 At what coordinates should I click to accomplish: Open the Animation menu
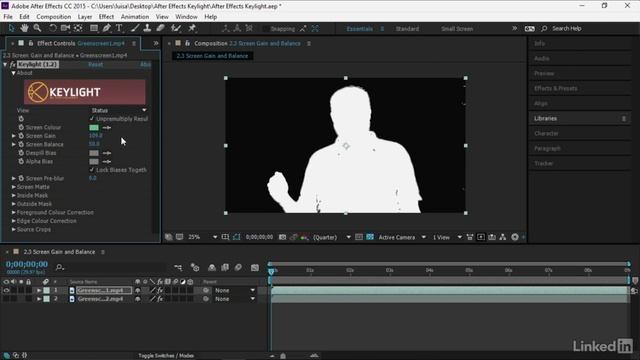[x=135, y=17]
